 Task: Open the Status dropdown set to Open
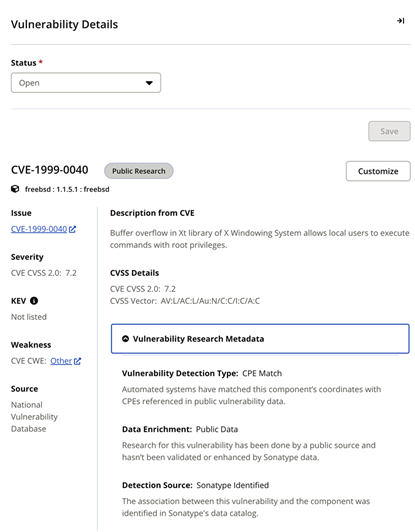(86, 82)
